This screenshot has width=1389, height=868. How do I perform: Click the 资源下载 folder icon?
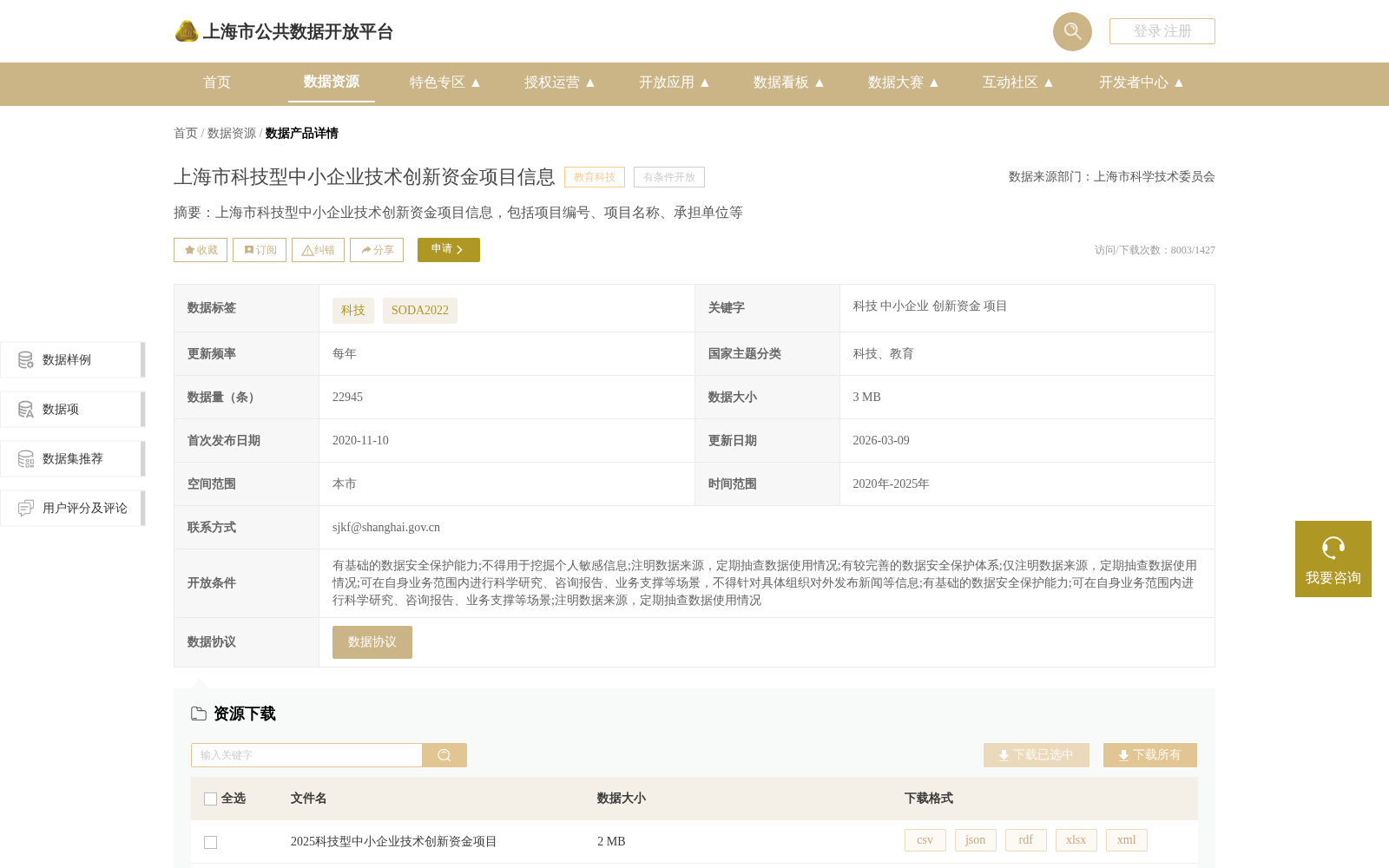199,713
